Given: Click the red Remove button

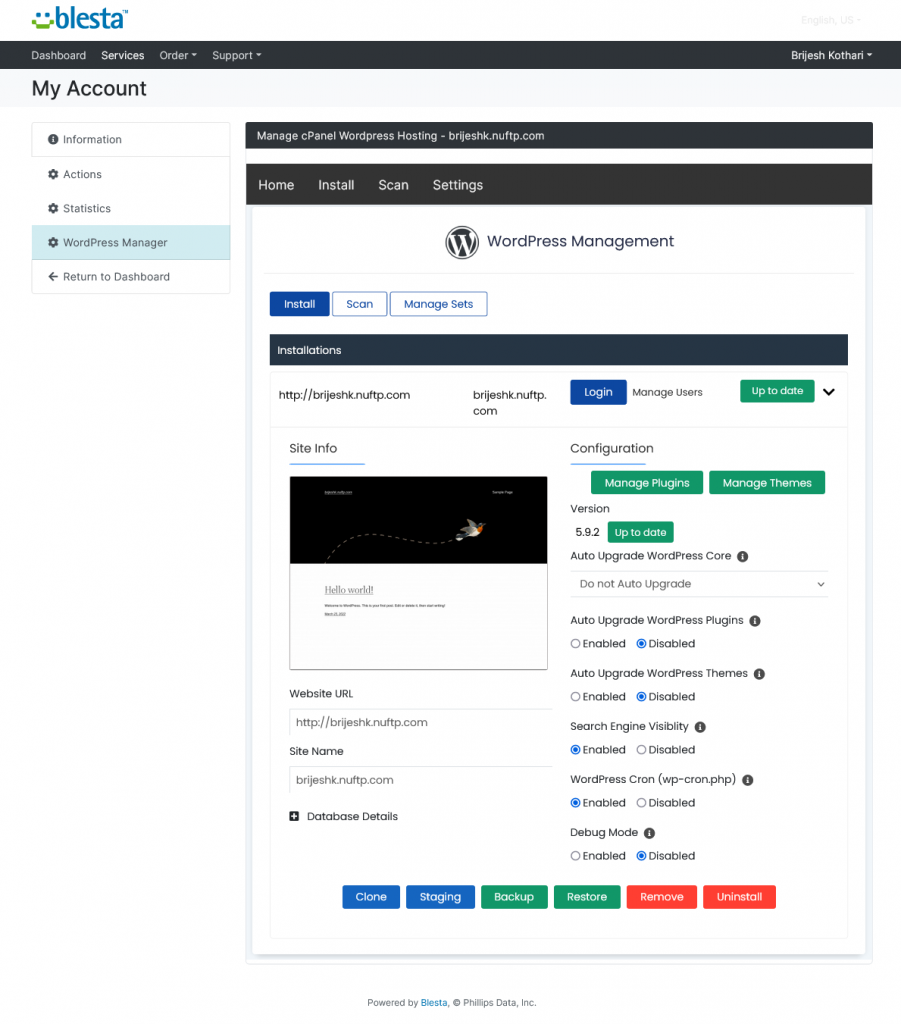Looking at the screenshot, I should click(x=661, y=897).
